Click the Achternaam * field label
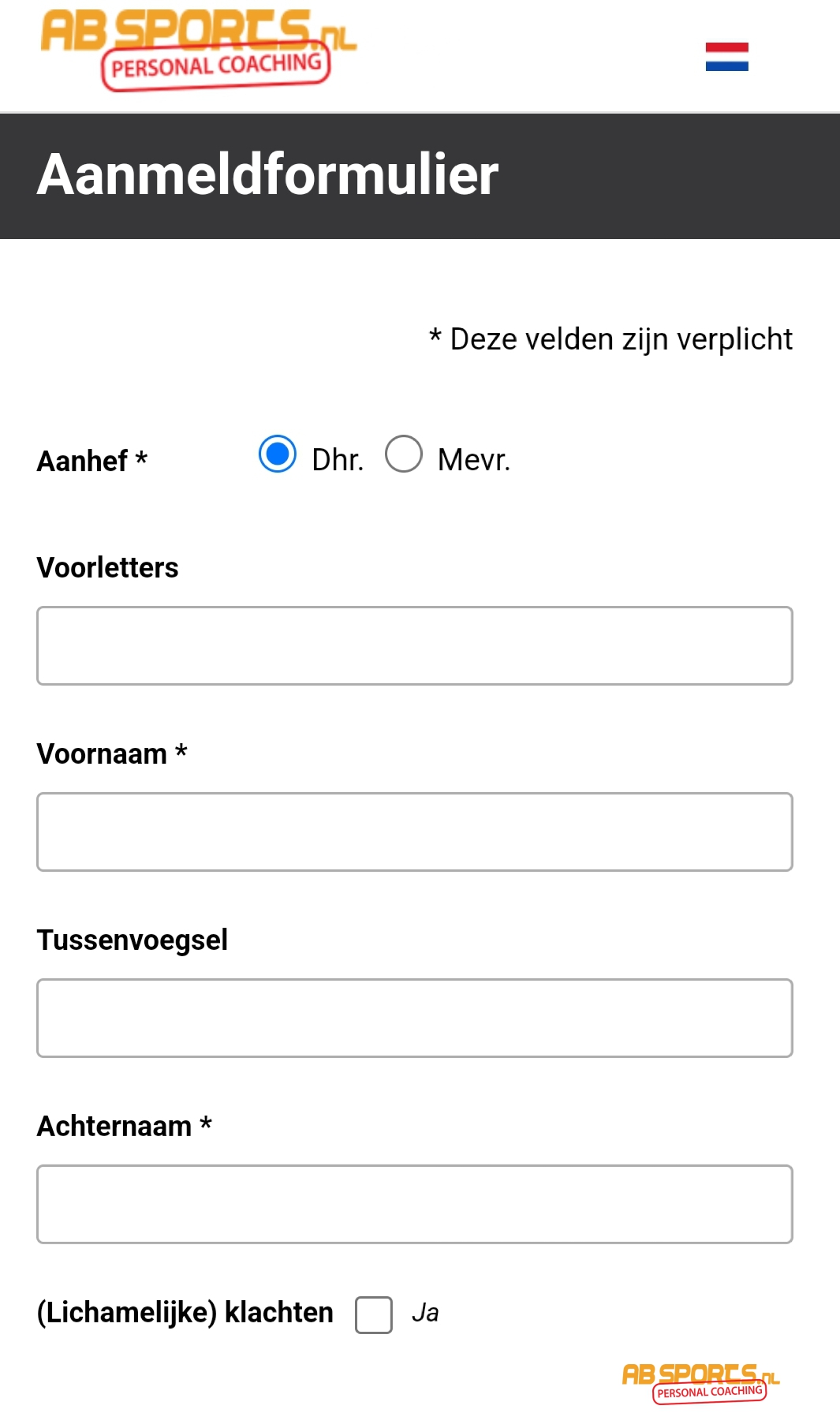 (125, 1126)
